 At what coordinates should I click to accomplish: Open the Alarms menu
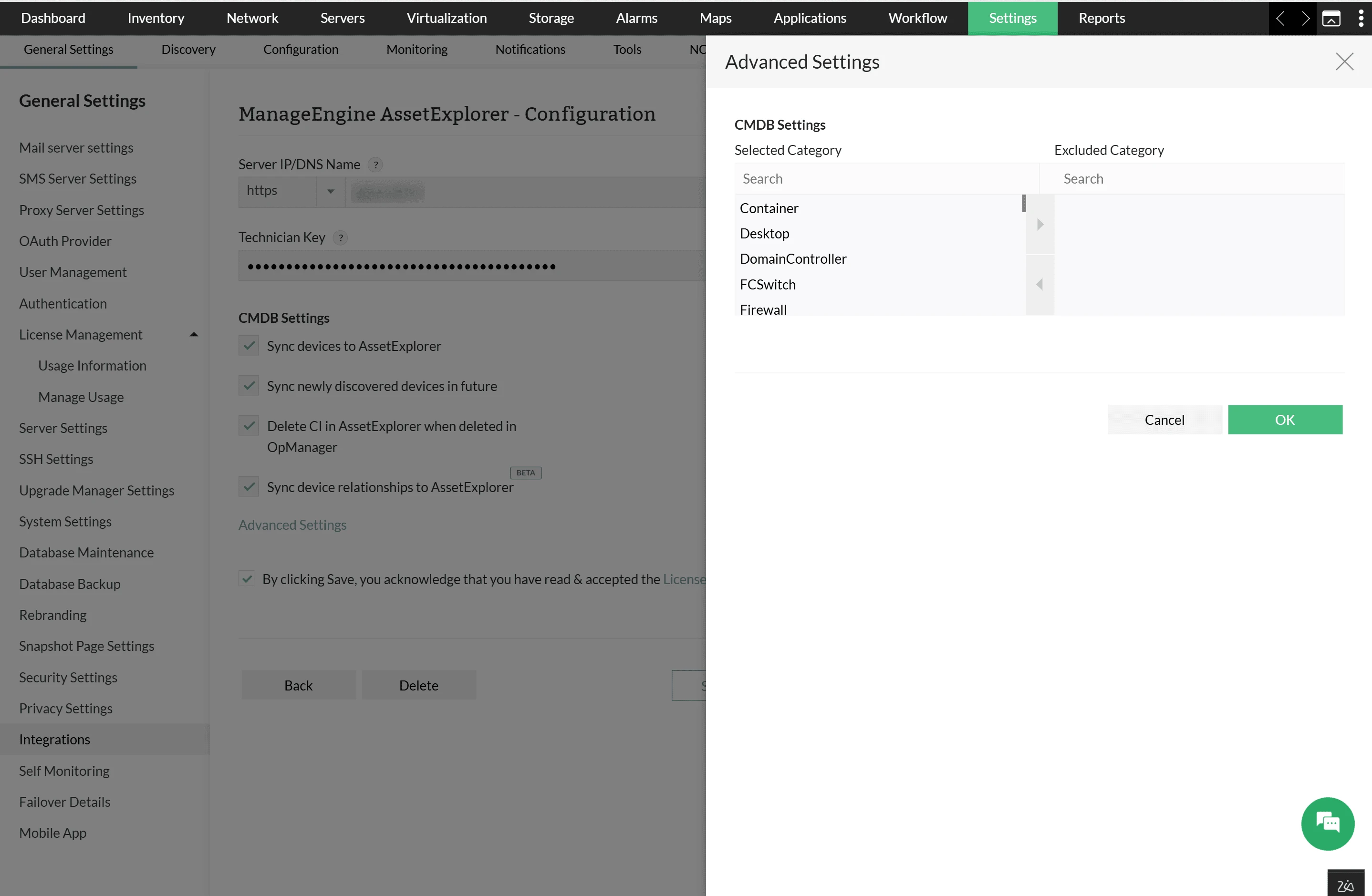[636, 18]
